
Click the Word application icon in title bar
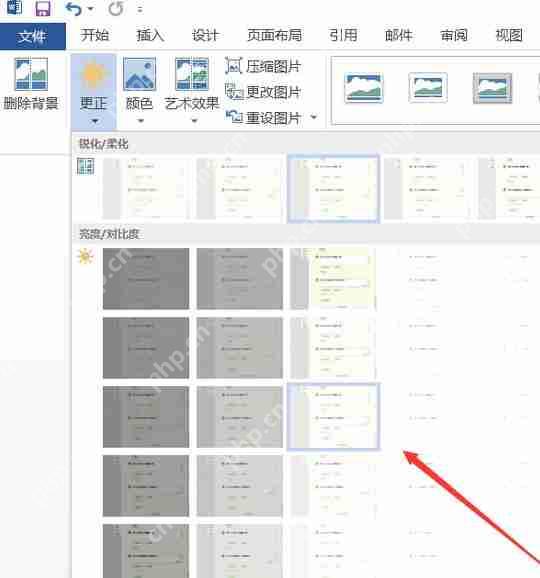tap(15, 7)
